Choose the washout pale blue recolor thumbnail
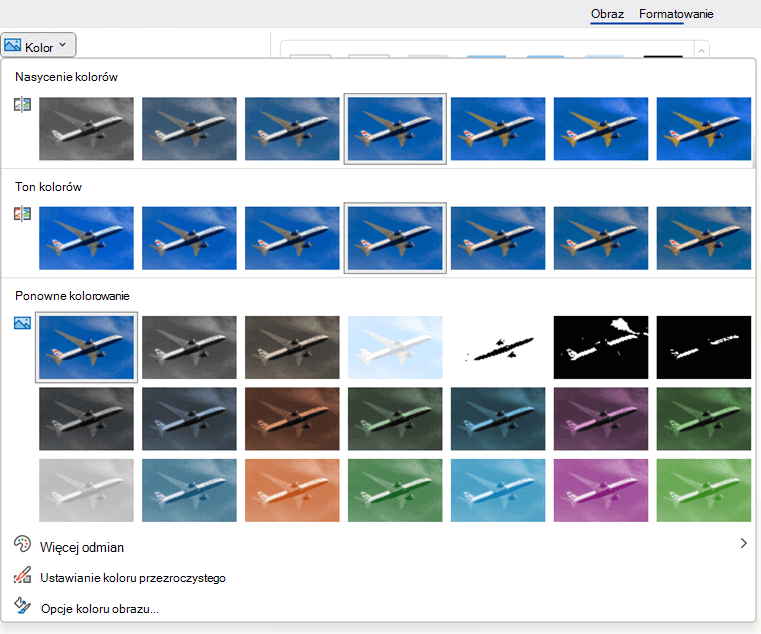This screenshot has height=634, width=761. click(395, 347)
